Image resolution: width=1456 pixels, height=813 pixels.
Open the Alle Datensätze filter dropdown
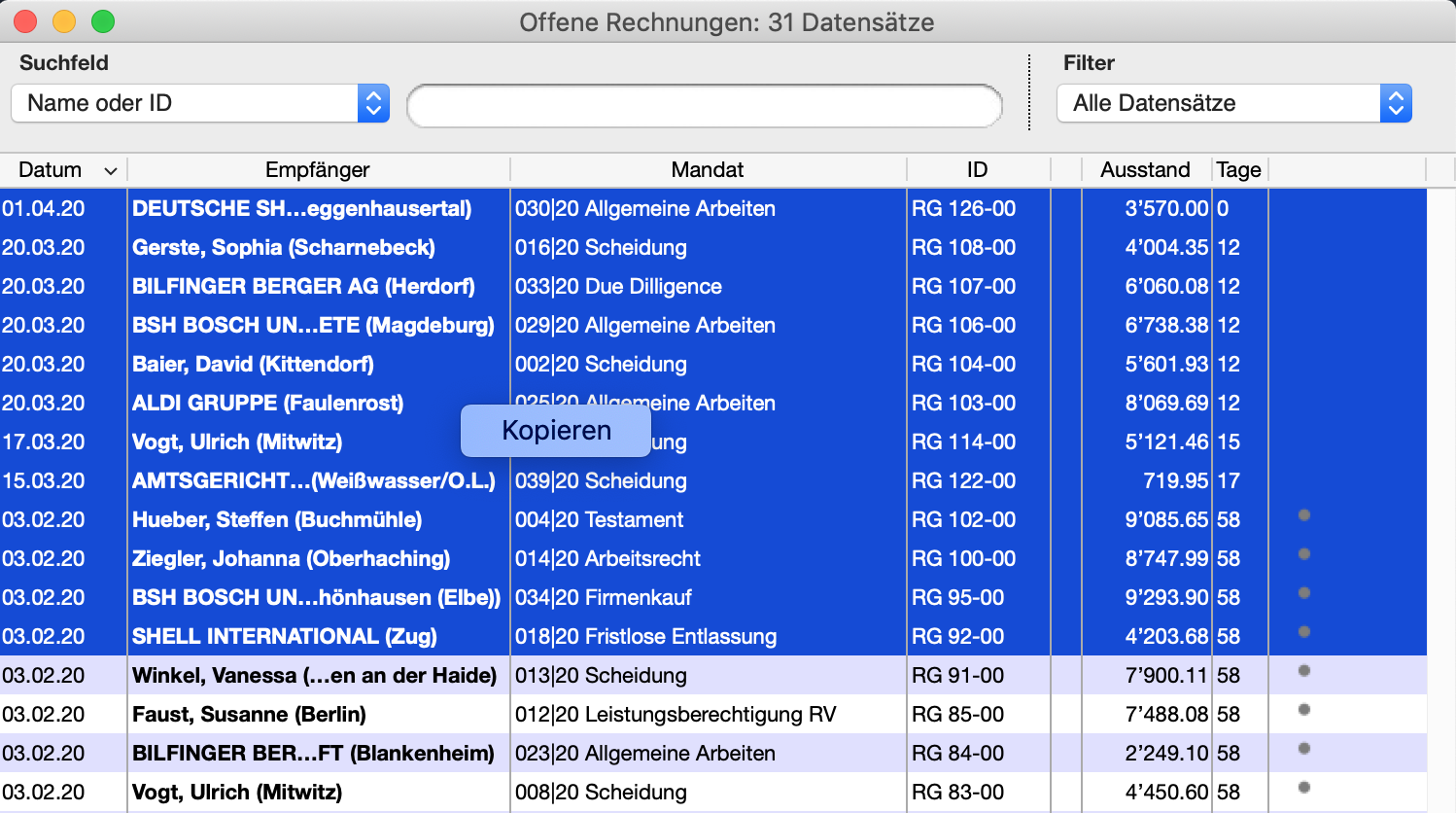point(1234,103)
